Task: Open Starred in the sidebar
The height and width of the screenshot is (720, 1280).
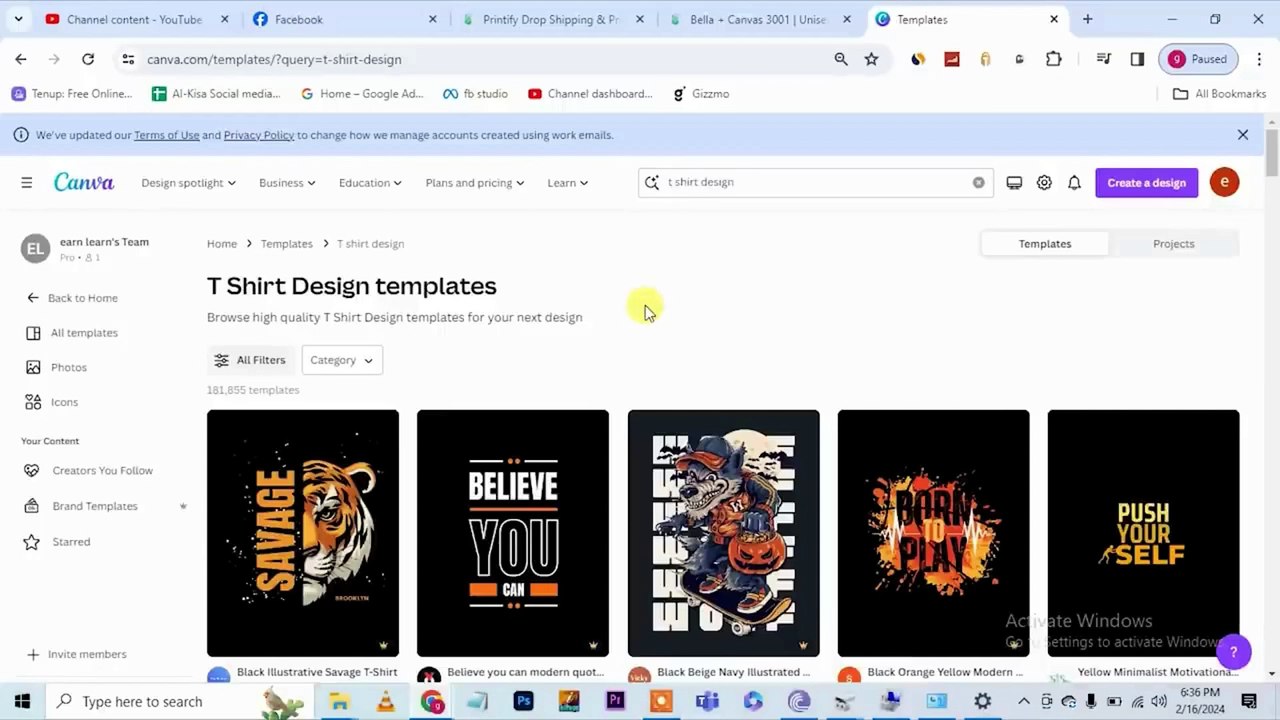Action: [58, 542]
